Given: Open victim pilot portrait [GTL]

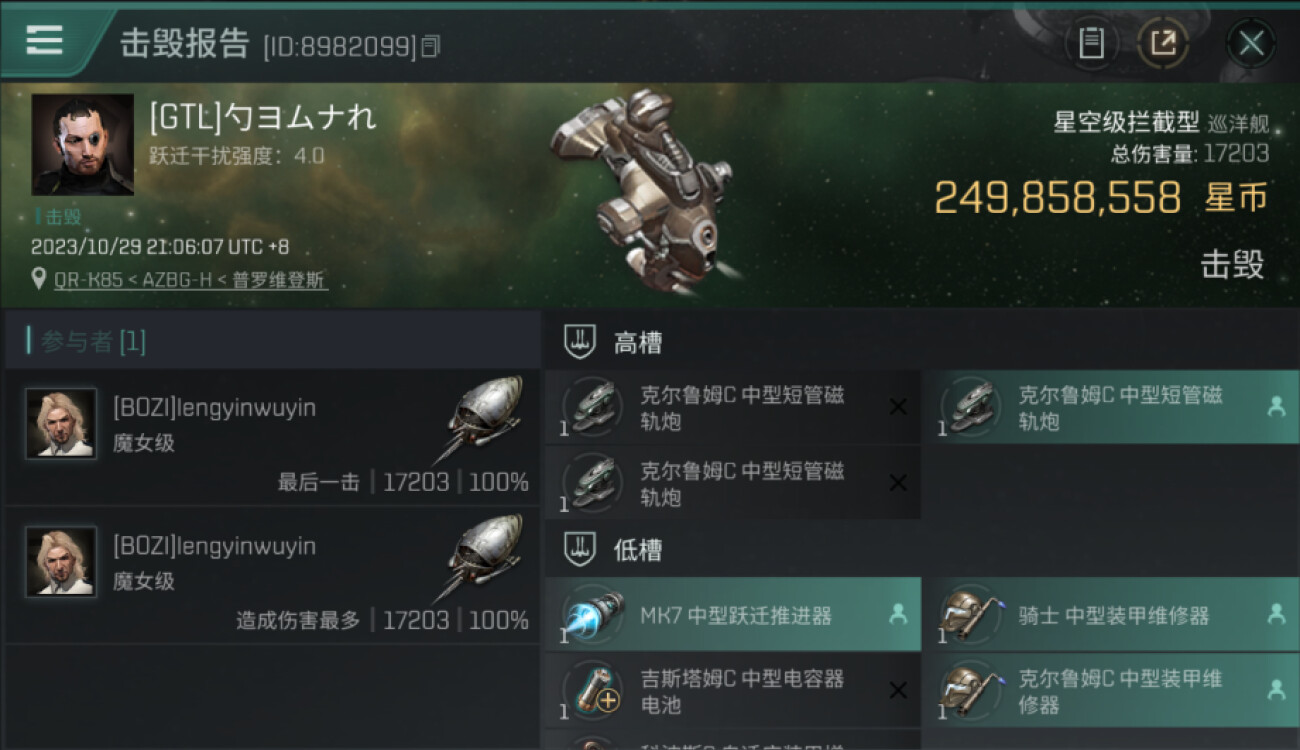Looking at the screenshot, I should coord(82,144).
